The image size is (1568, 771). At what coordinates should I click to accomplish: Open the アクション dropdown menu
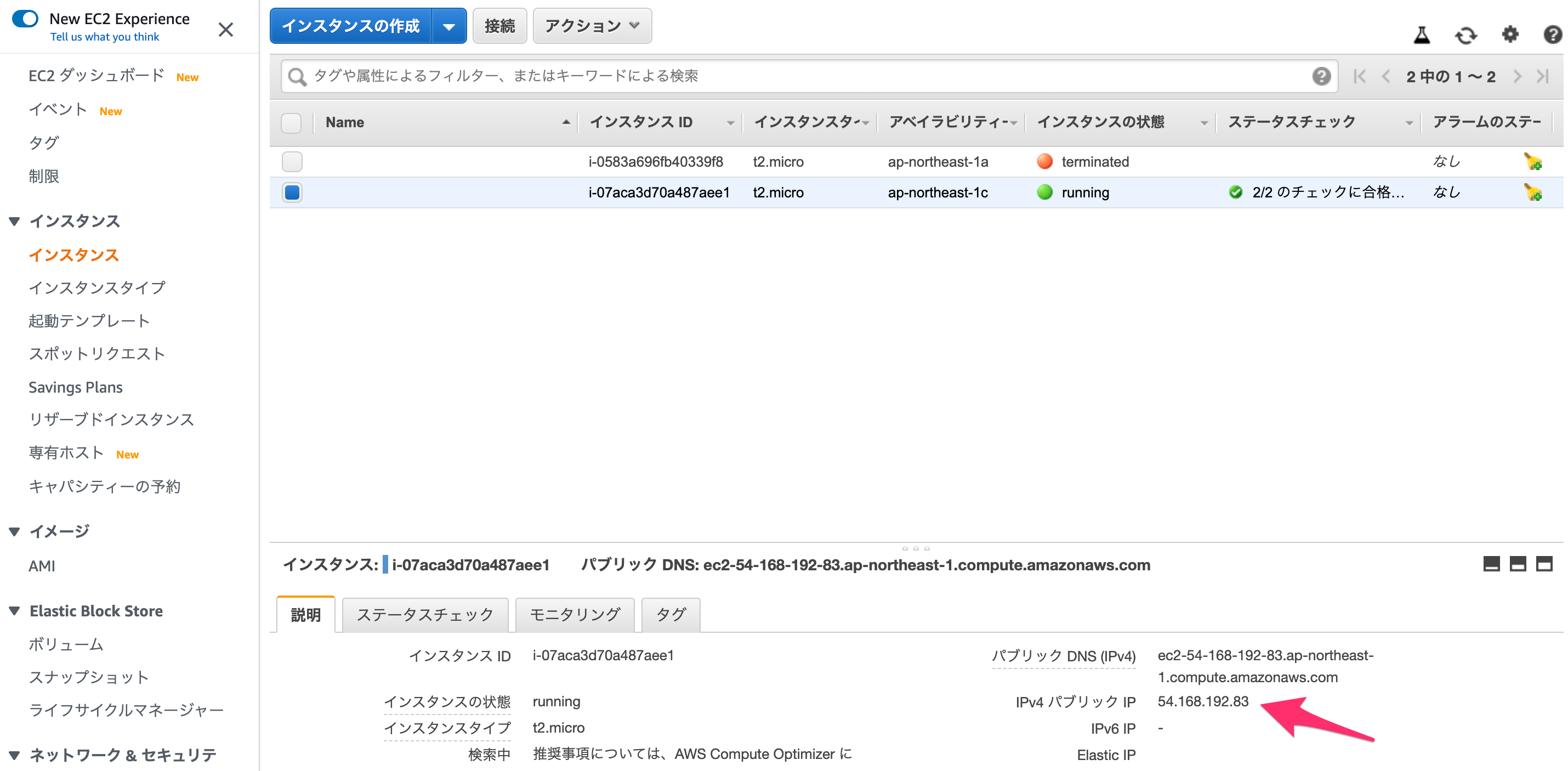pos(592,26)
